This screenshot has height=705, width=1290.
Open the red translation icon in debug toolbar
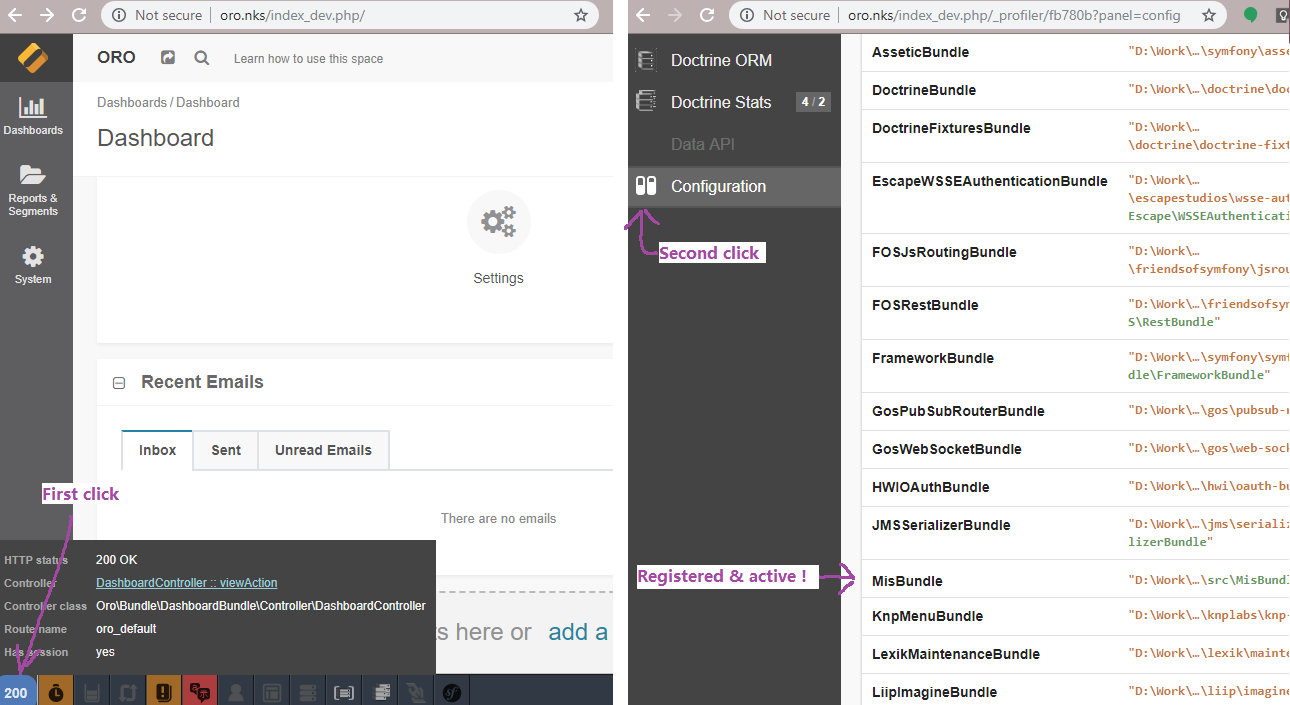point(200,690)
